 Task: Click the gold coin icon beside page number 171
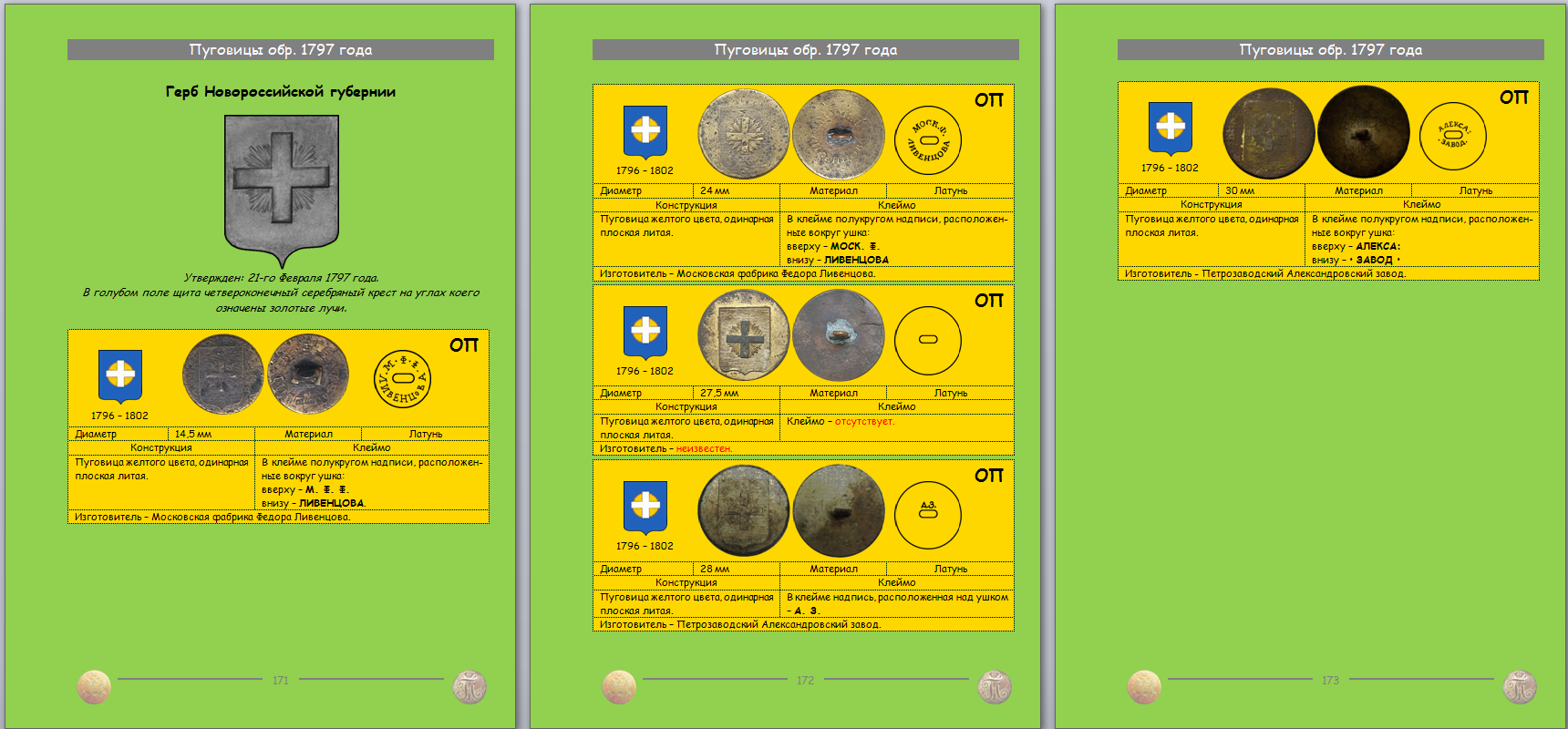coord(94,686)
